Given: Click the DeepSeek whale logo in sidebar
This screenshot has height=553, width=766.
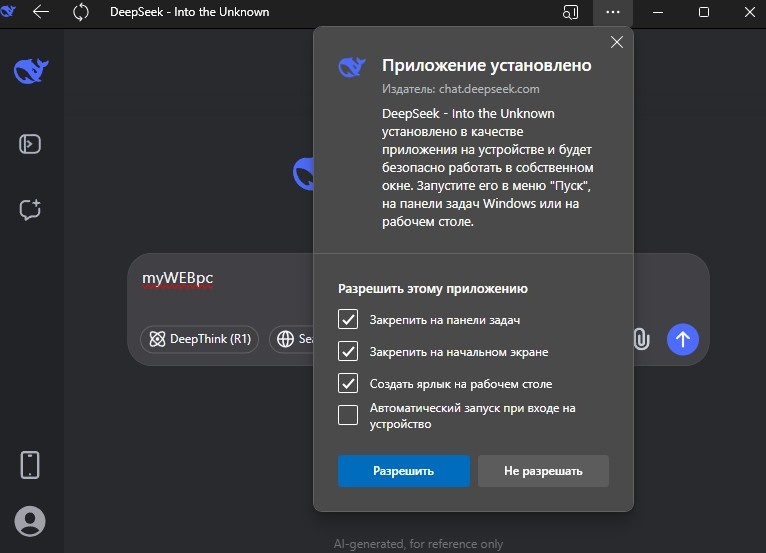Looking at the screenshot, I should click(x=31, y=71).
